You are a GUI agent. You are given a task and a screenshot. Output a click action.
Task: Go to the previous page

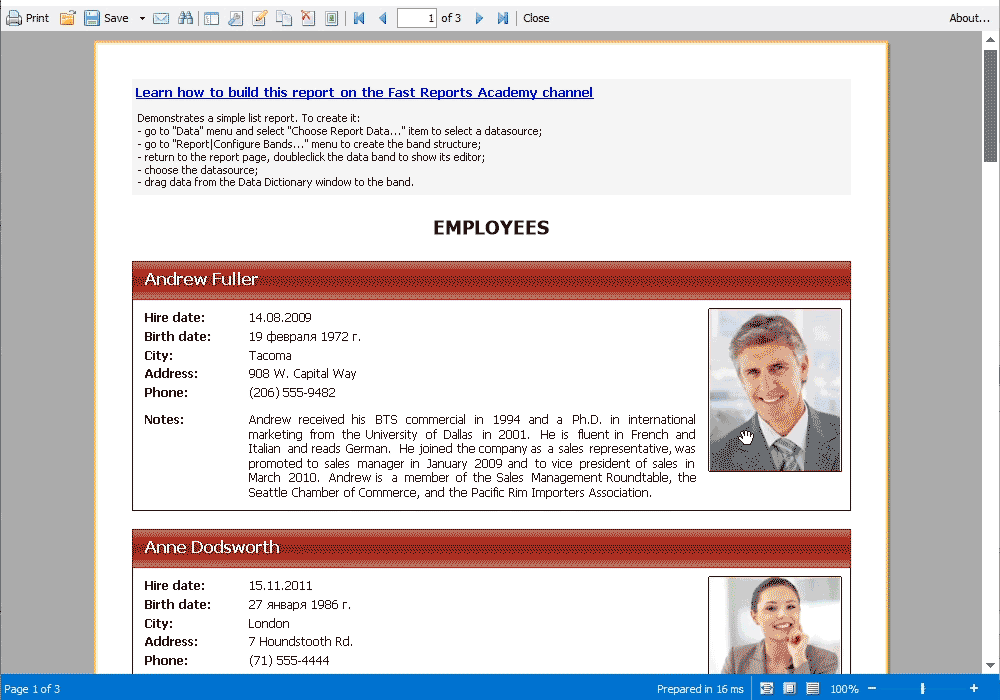pyautogui.click(x=383, y=18)
